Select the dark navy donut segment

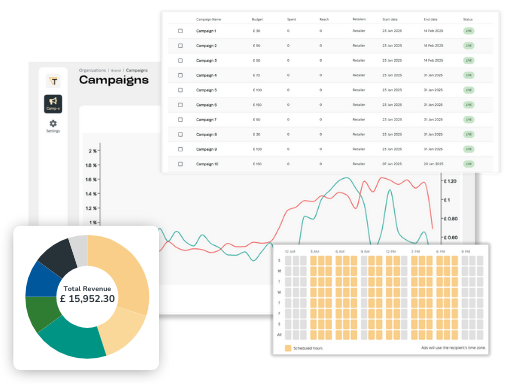(59, 256)
